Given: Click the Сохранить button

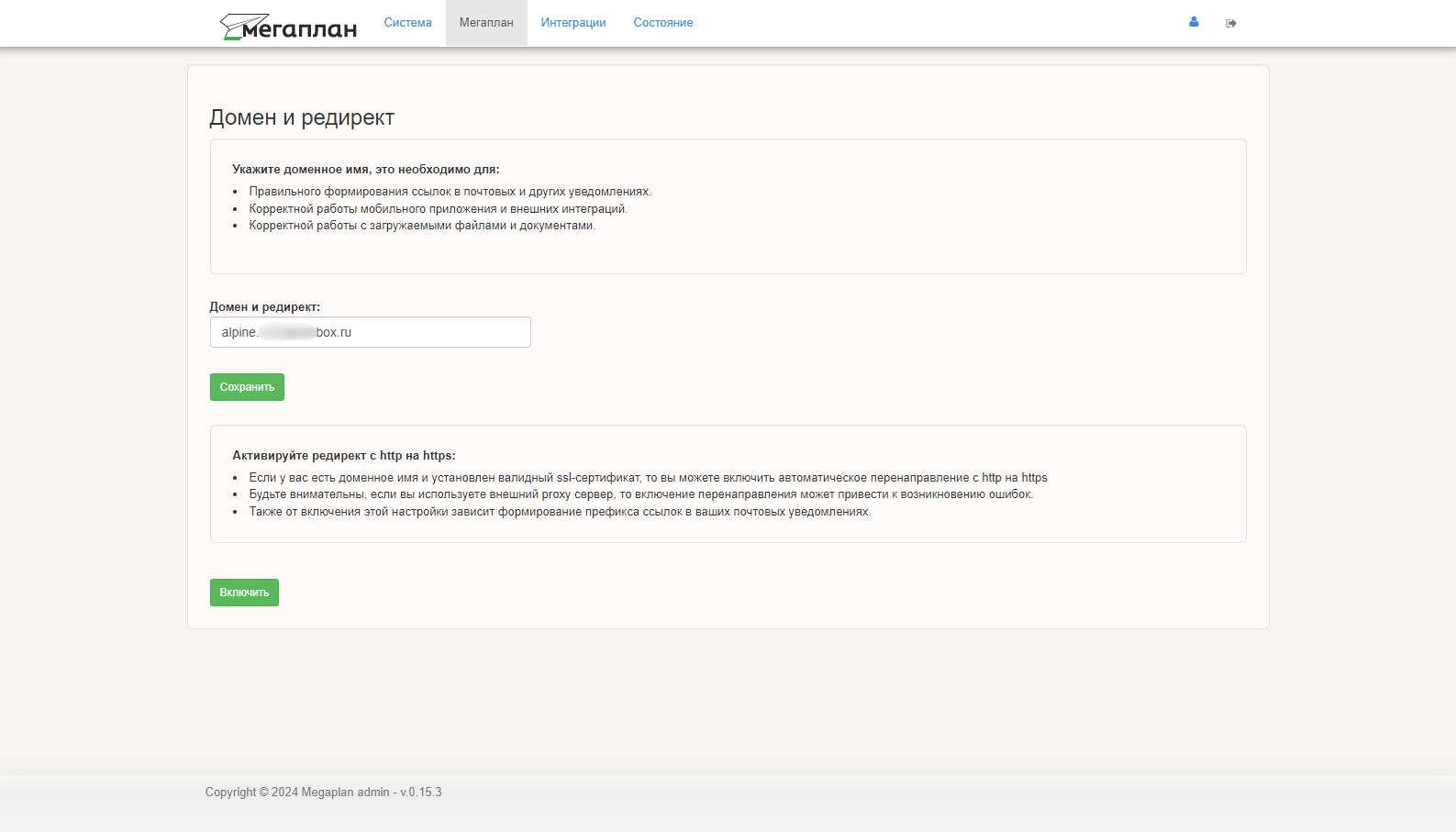Looking at the screenshot, I should (247, 387).
